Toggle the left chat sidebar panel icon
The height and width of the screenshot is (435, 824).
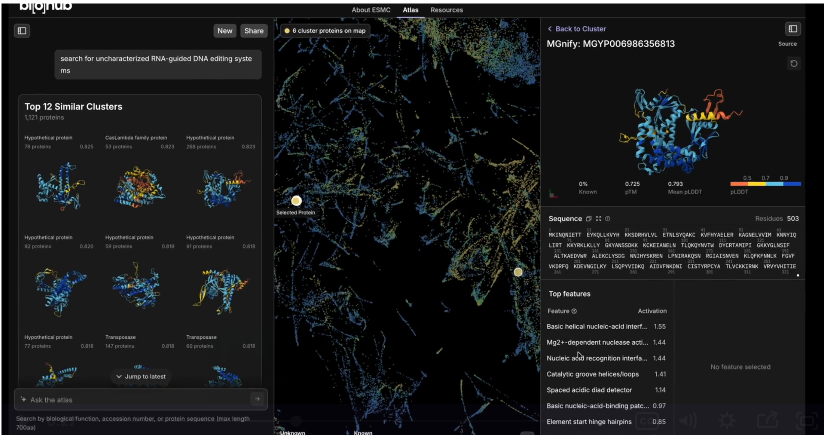tap(22, 31)
